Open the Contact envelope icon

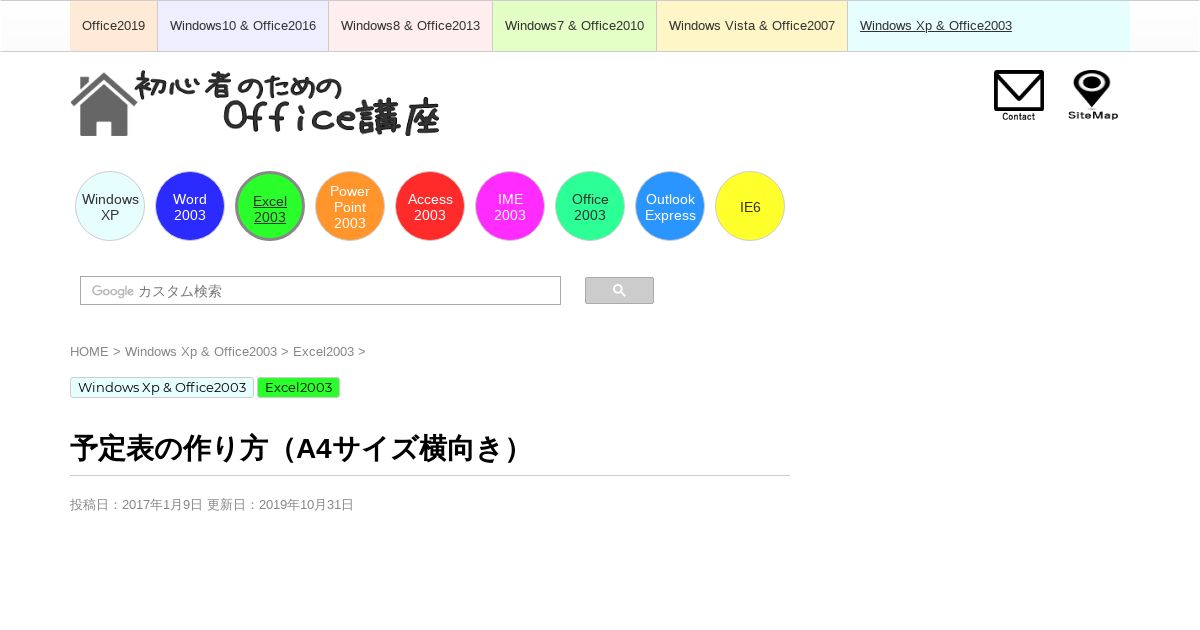1019,95
